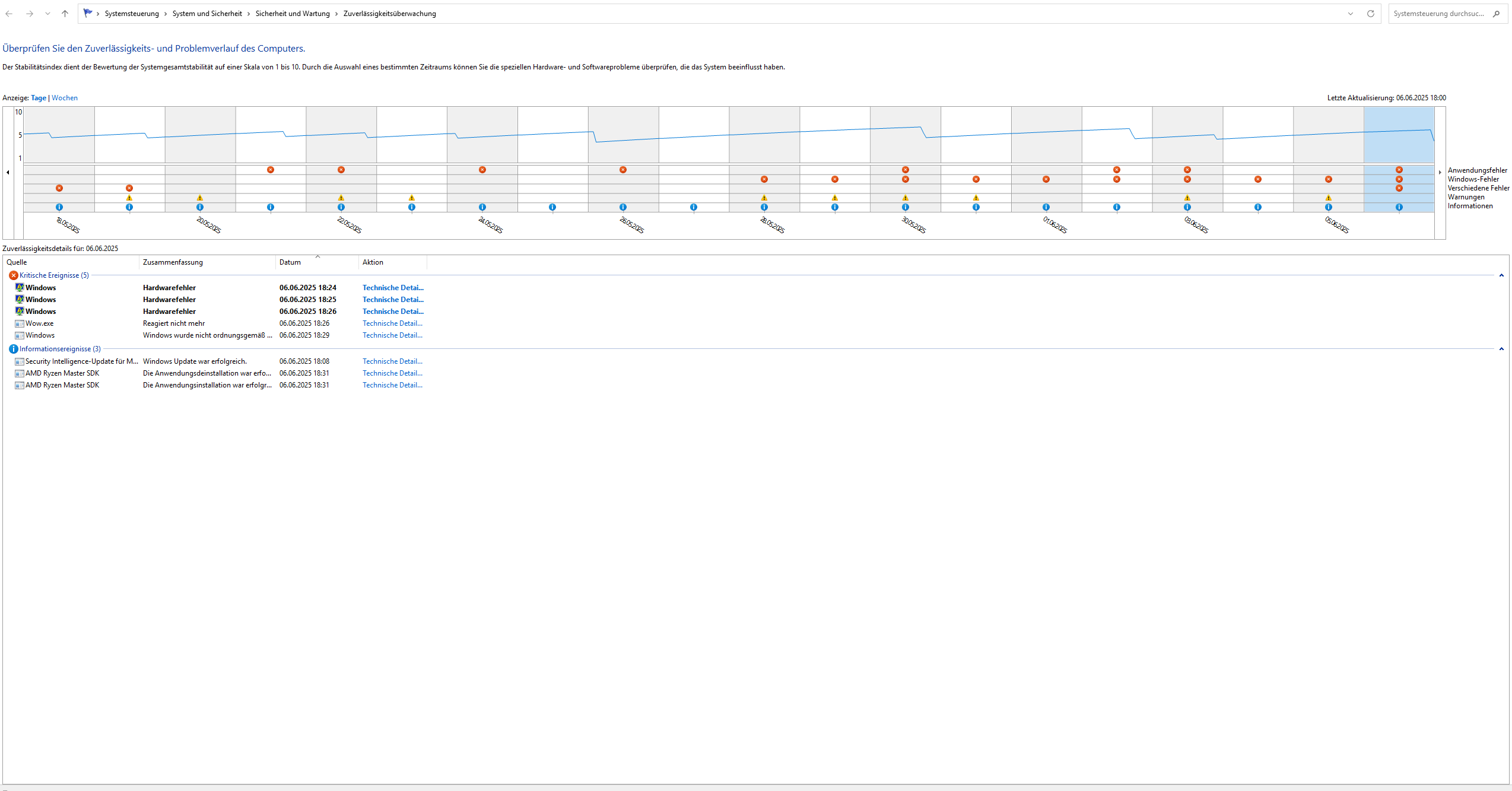The width and height of the screenshot is (1512, 791).
Task: Open the recent locations dropdown arrow
Action: point(47,14)
